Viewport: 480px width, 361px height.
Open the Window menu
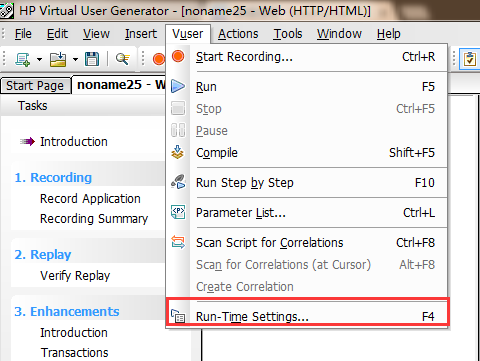pyautogui.click(x=339, y=34)
